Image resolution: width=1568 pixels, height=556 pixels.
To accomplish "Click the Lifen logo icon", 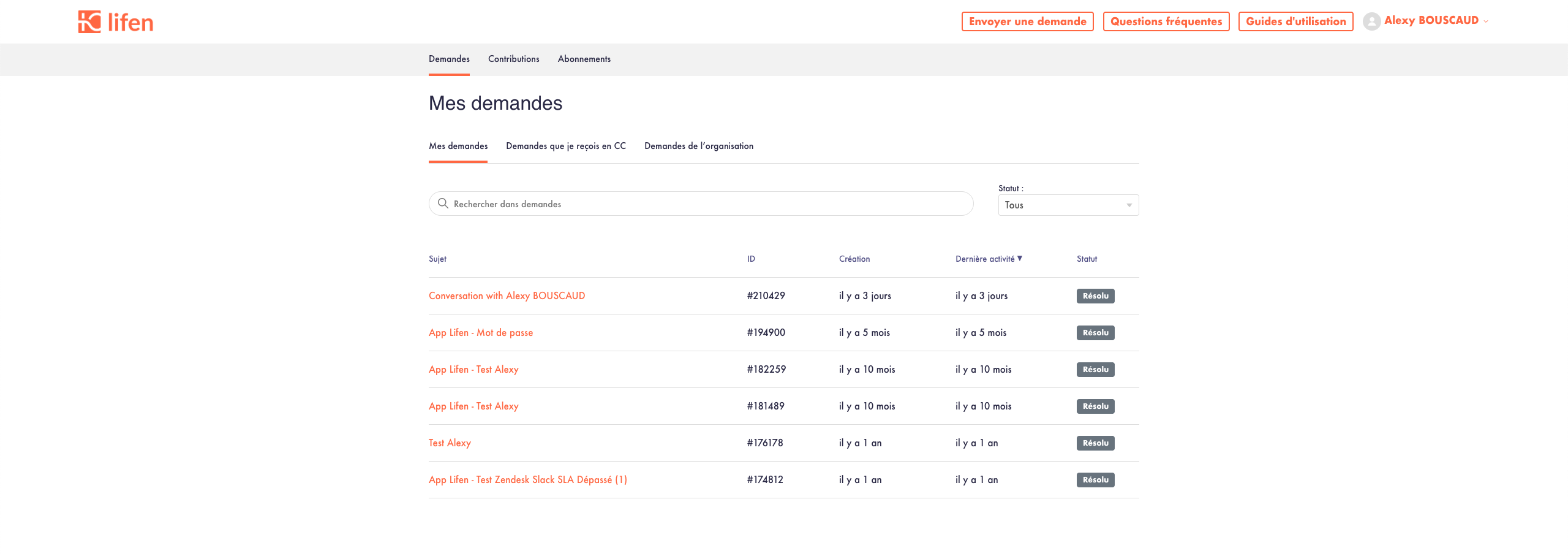I will (89, 22).
